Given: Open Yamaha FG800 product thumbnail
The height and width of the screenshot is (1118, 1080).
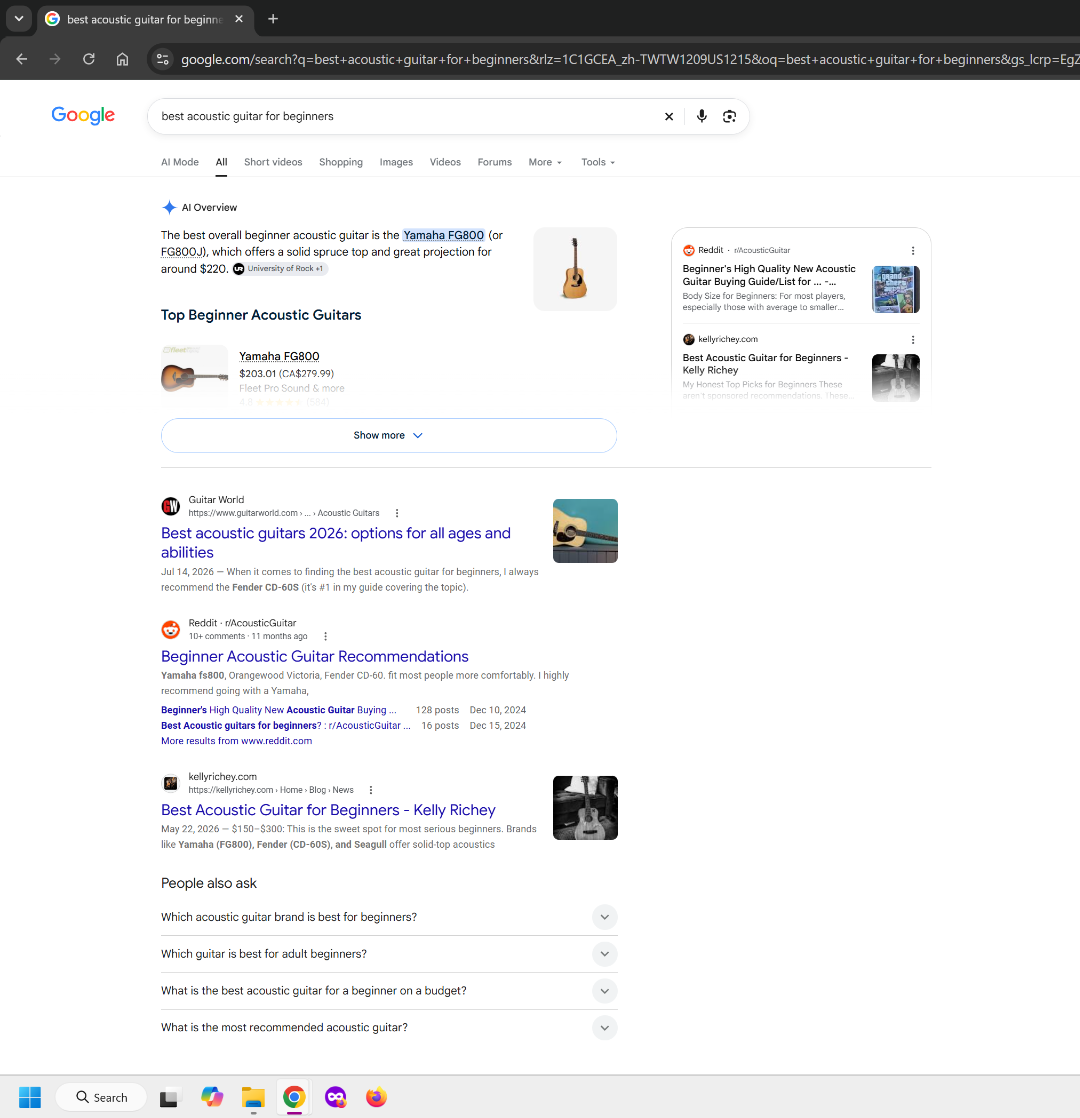Looking at the screenshot, I should tap(195, 376).
